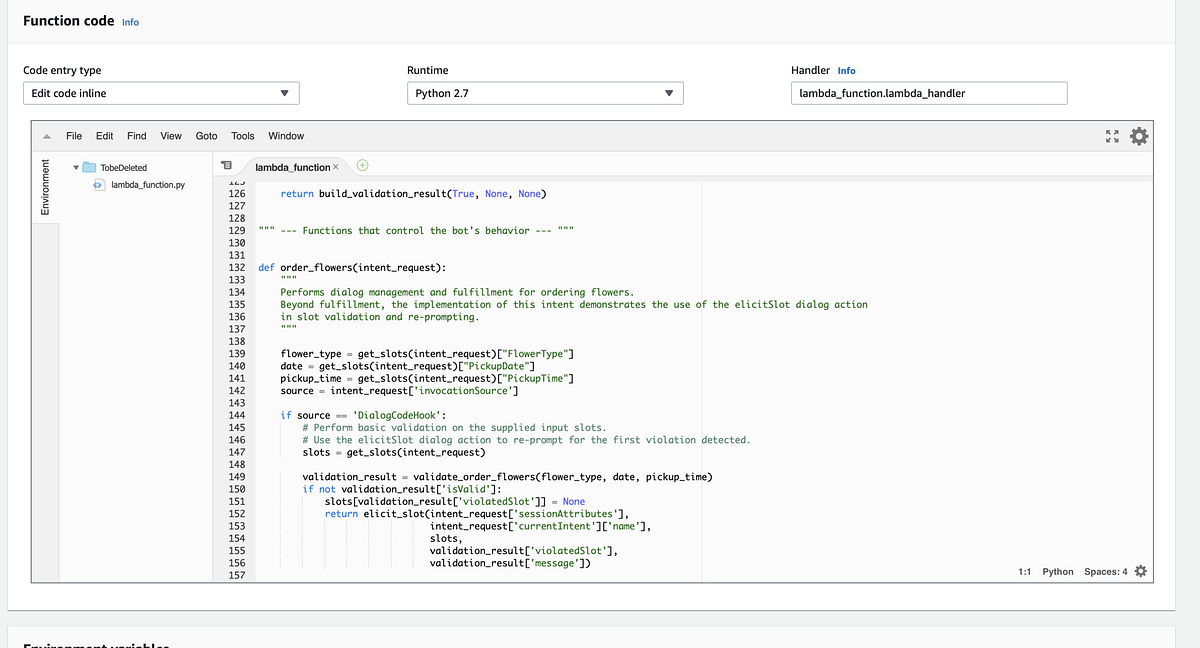This screenshot has width=1200, height=648.
Task: Switch to the lambda_function tab
Action: tap(295, 168)
